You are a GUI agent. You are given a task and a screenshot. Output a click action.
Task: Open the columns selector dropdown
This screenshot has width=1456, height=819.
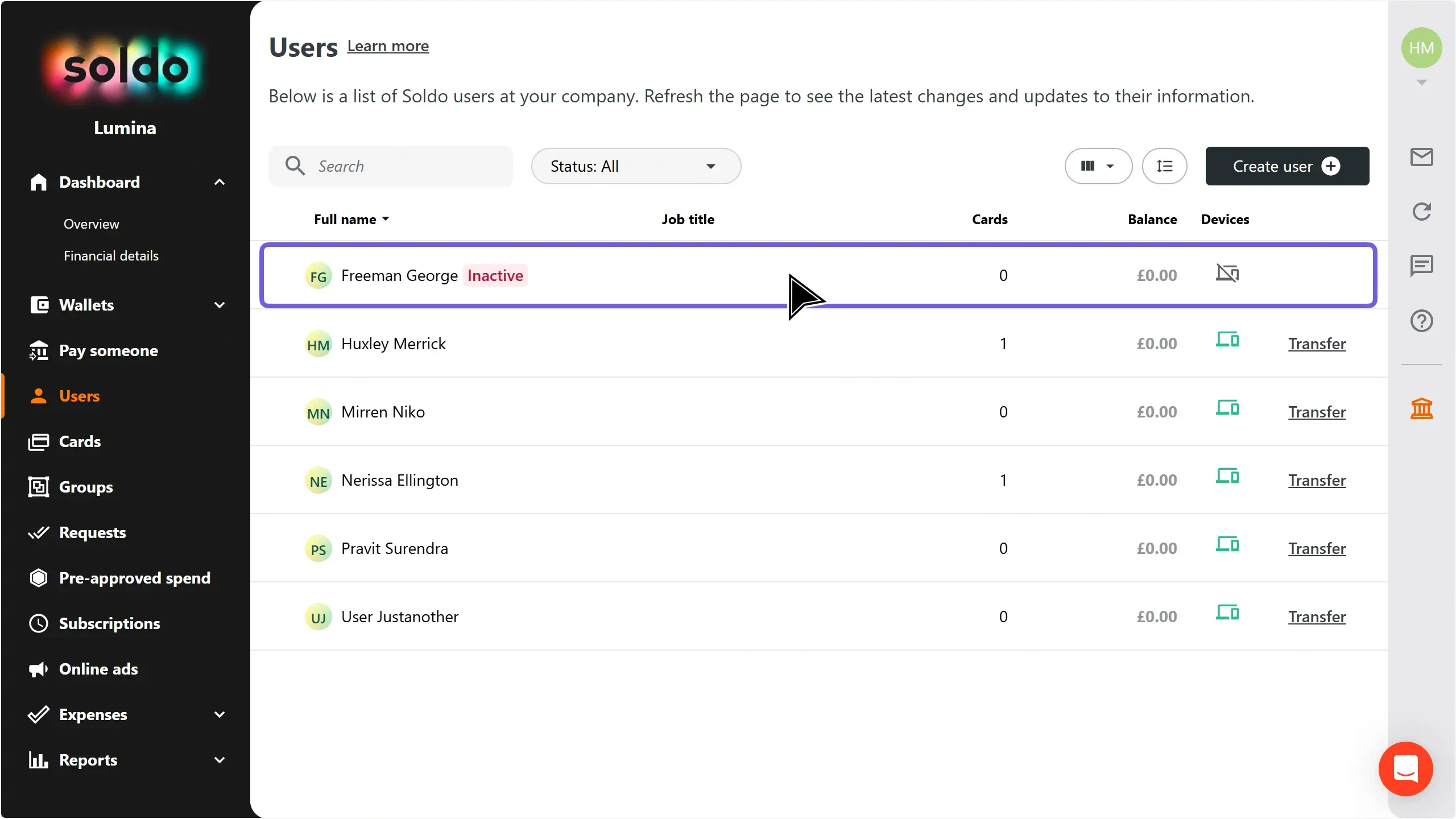pos(1098,166)
